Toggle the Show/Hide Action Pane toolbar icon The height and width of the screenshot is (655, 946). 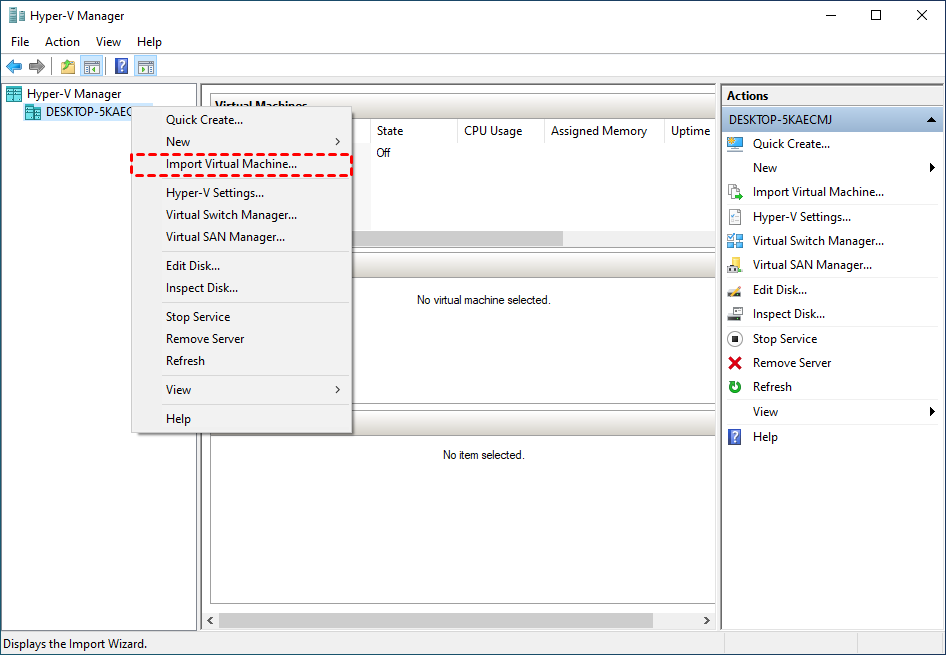(145, 66)
